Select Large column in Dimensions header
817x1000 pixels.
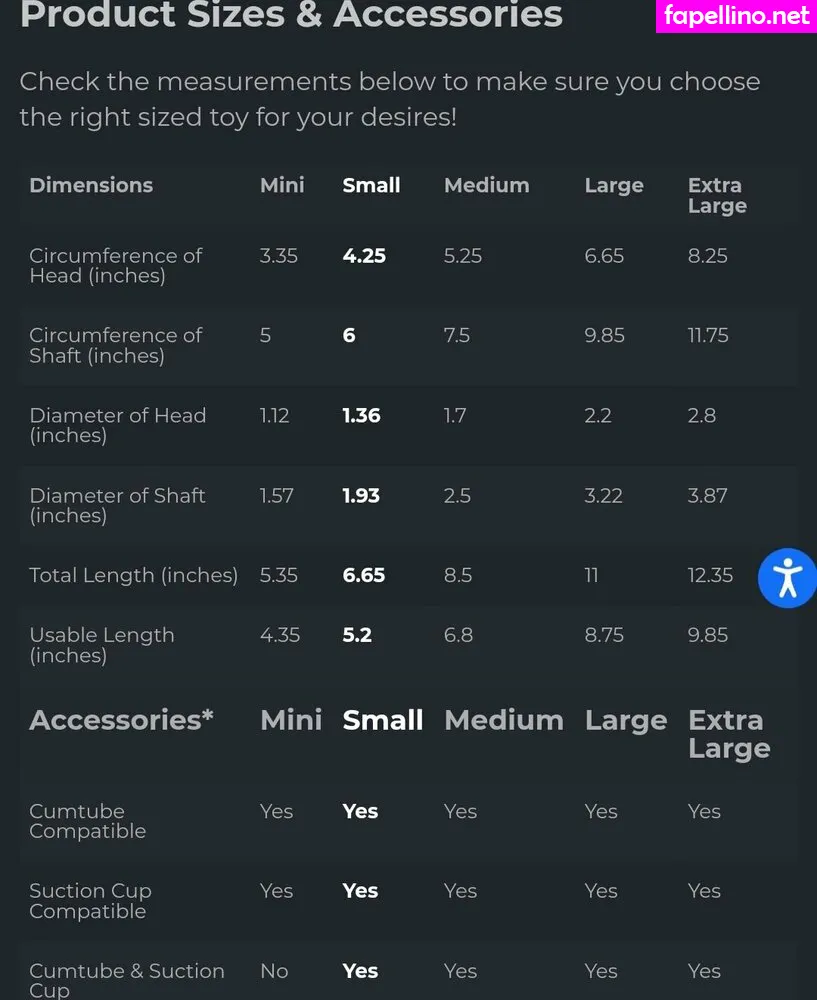tap(613, 185)
